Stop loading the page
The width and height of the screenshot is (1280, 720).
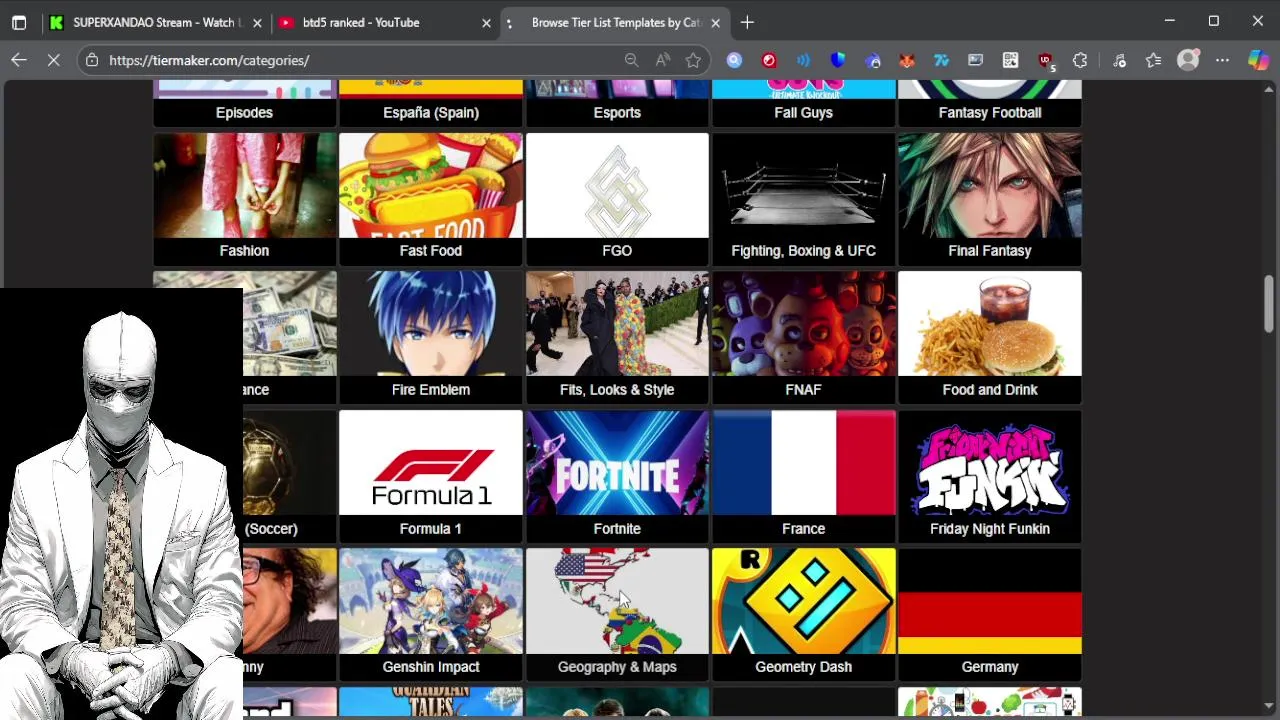tap(54, 60)
